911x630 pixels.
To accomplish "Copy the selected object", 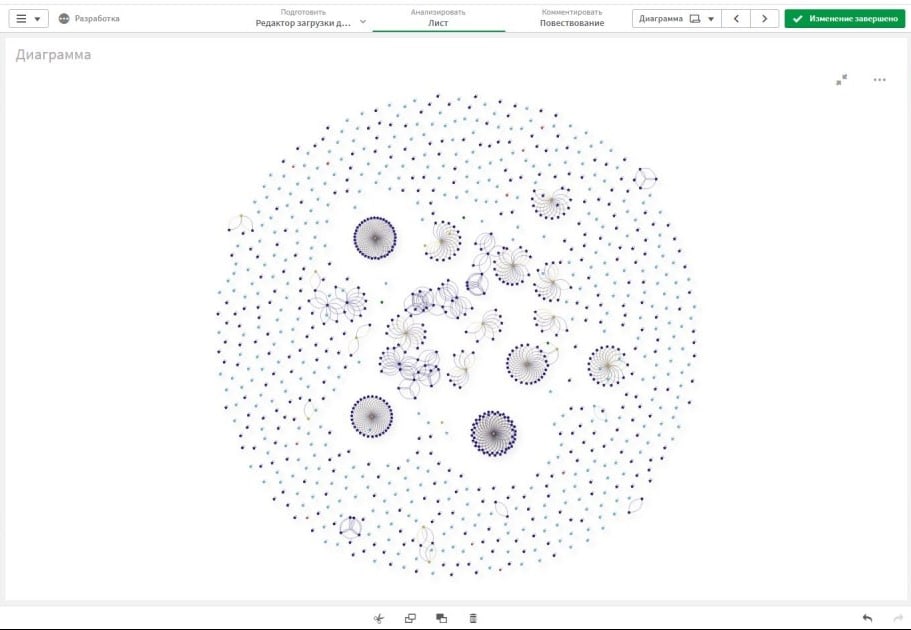I will pyautogui.click(x=410, y=618).
